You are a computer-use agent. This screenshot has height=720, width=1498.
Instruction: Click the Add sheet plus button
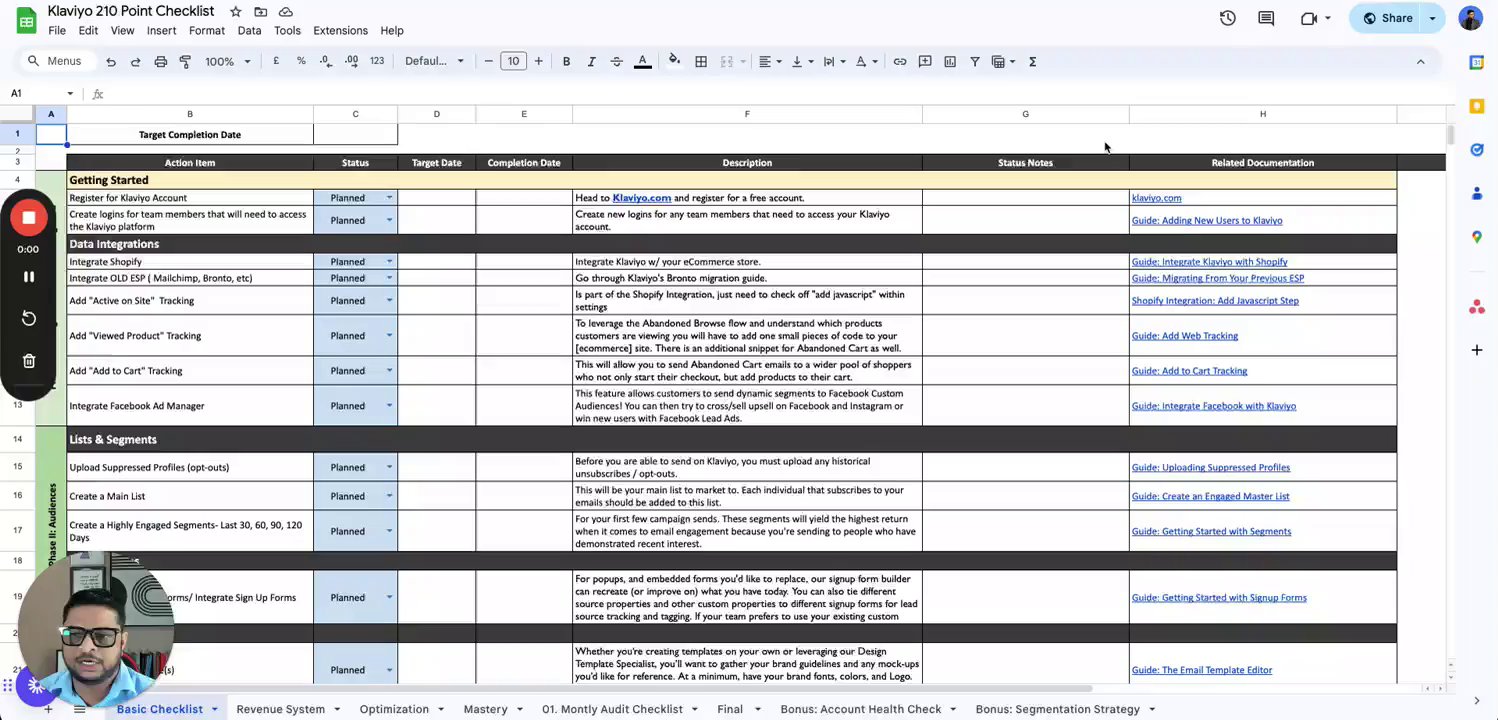pos(47,709)
